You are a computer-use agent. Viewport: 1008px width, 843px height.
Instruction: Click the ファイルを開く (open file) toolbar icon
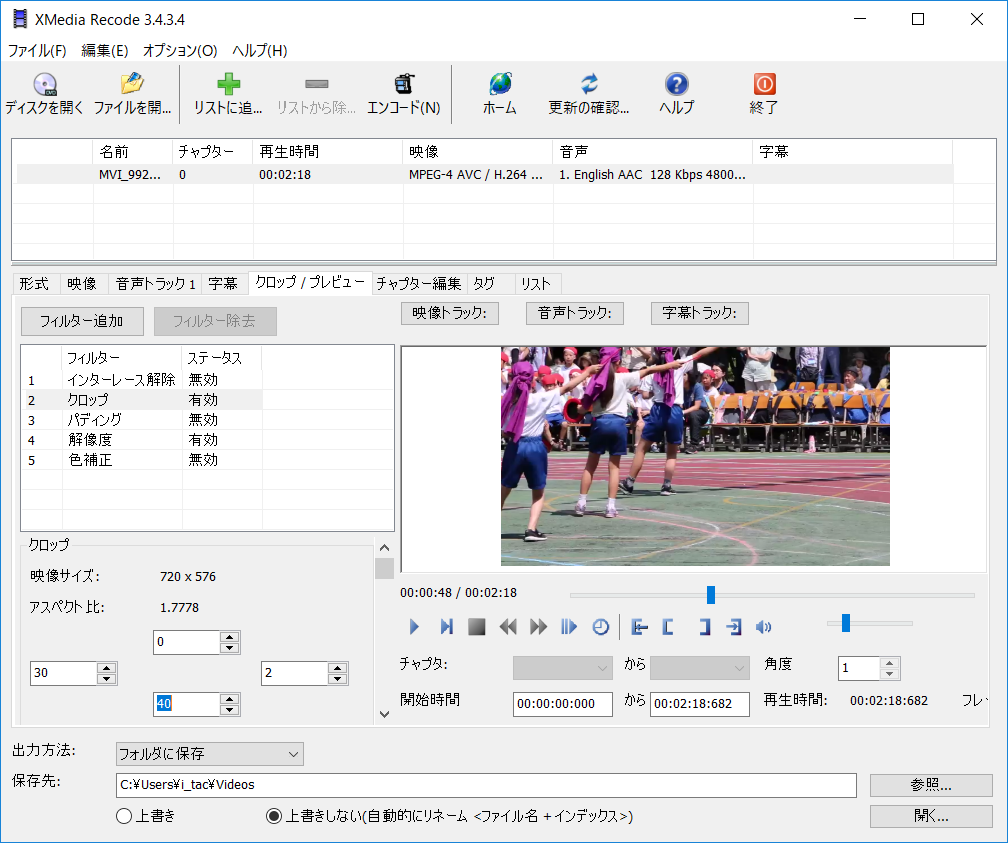click(x=132, y=84)
